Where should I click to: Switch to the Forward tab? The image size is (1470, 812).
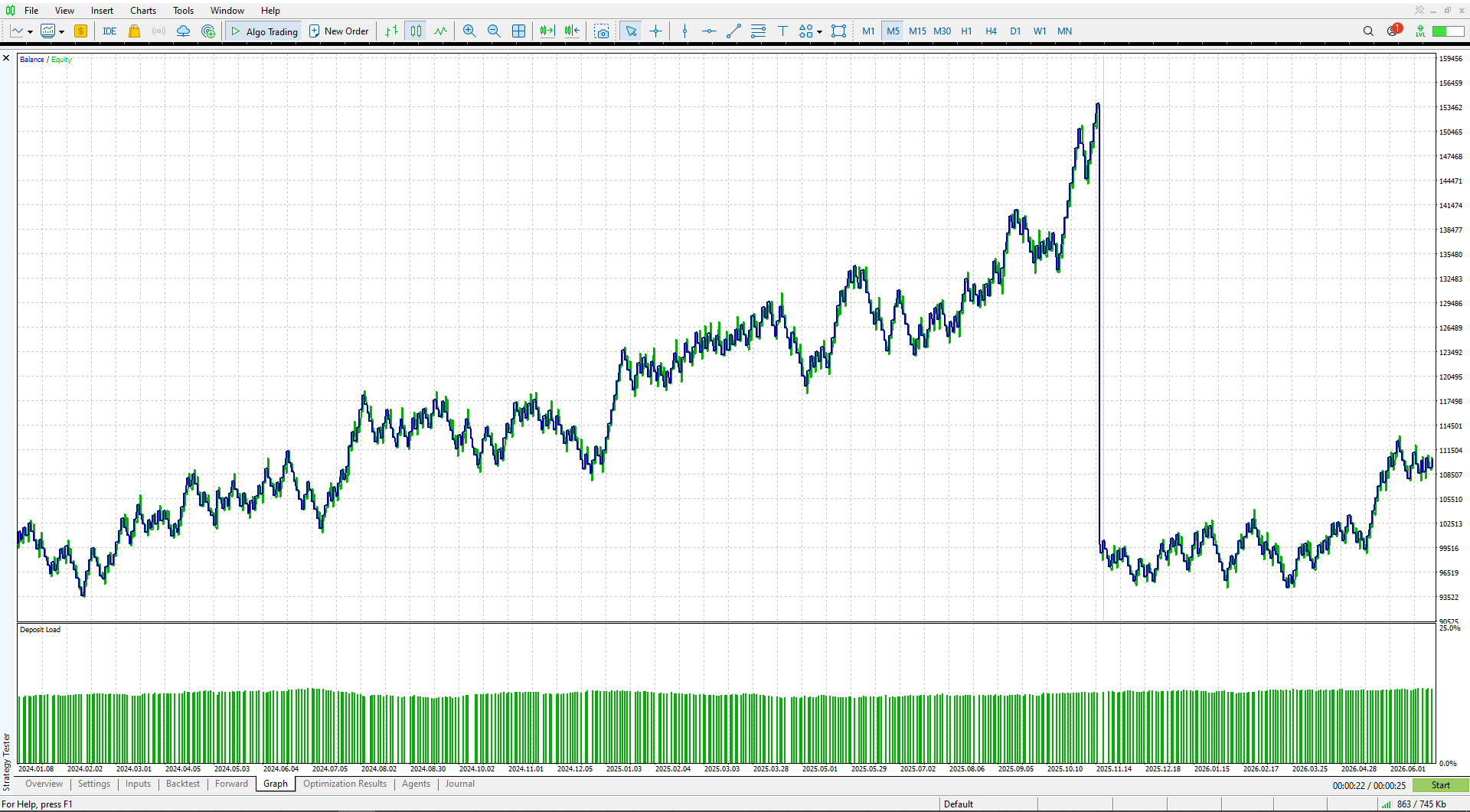pyautogui.click(x=231, y=784)
